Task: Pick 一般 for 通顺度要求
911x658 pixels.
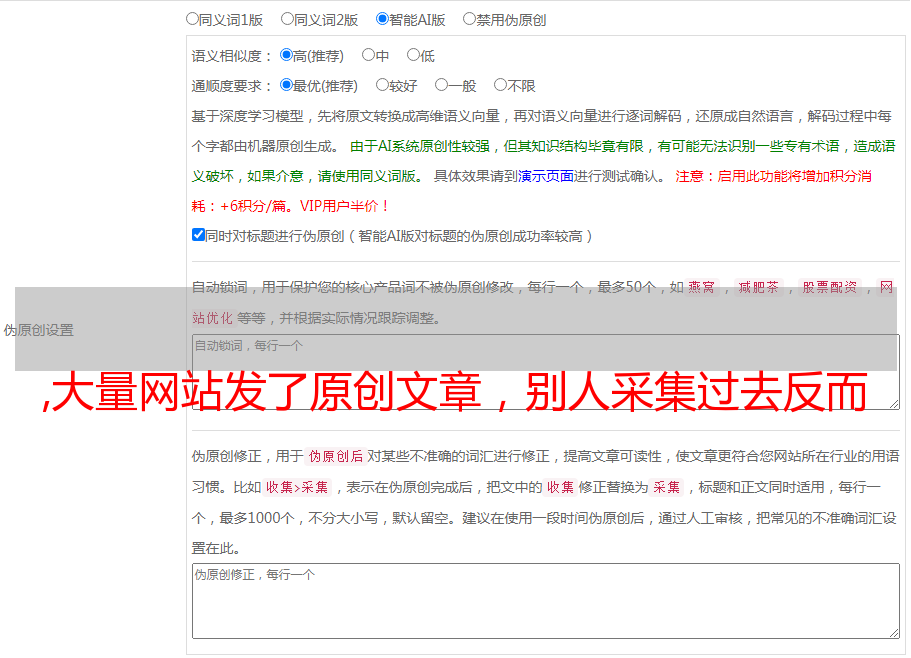Action: [442, 85]
